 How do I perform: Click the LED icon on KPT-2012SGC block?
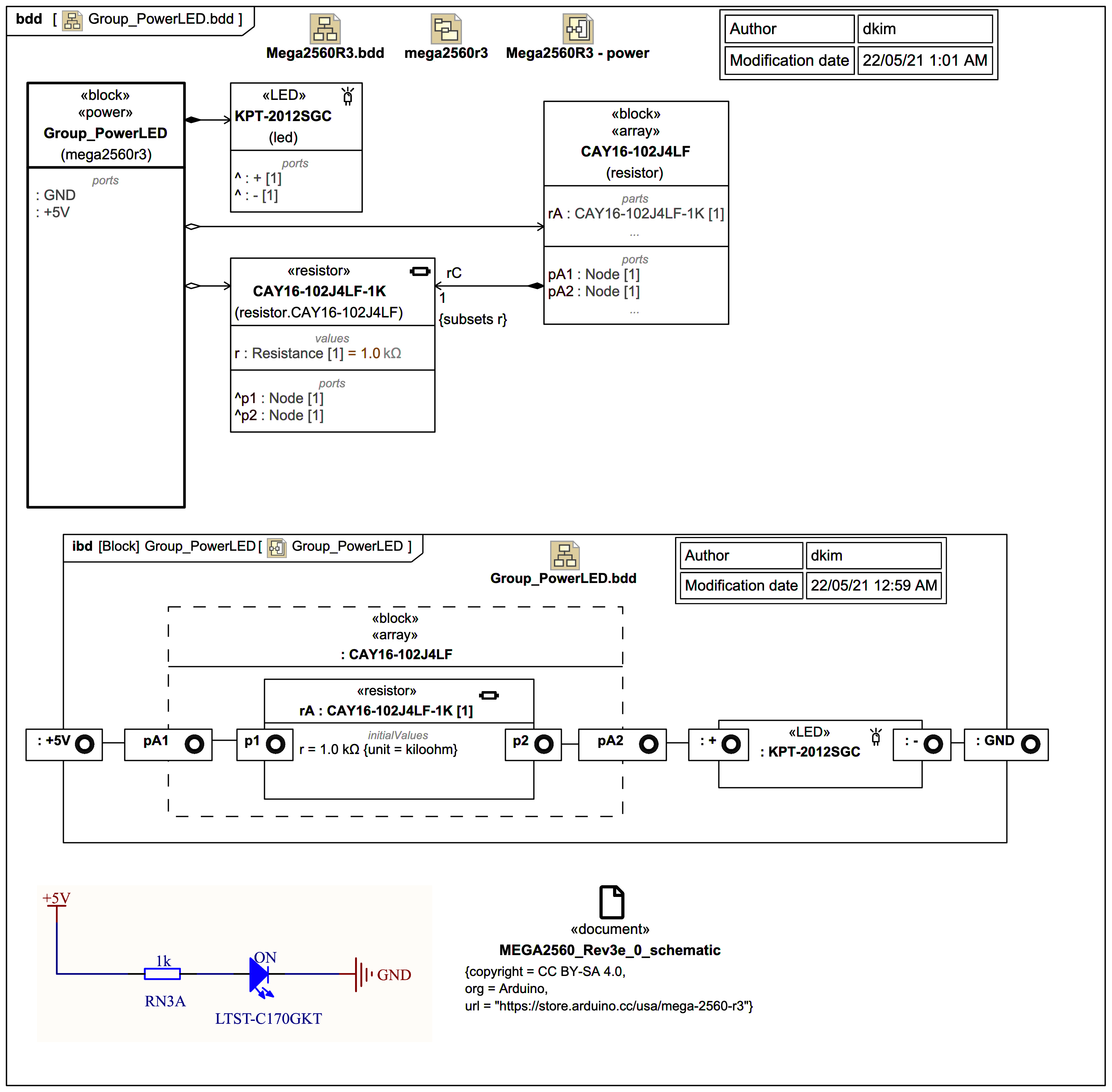pyautogui.click(x=347, y=96)
